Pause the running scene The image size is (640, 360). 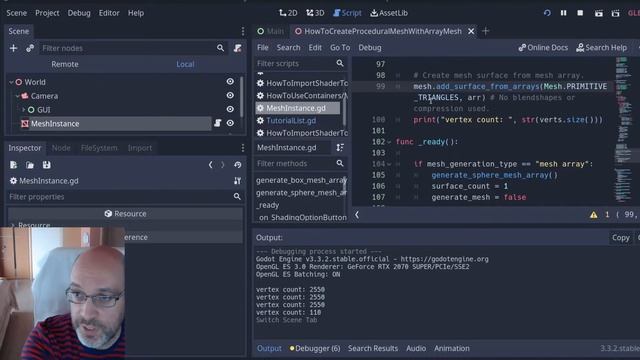pyautogui.click(x=563, y=13)
